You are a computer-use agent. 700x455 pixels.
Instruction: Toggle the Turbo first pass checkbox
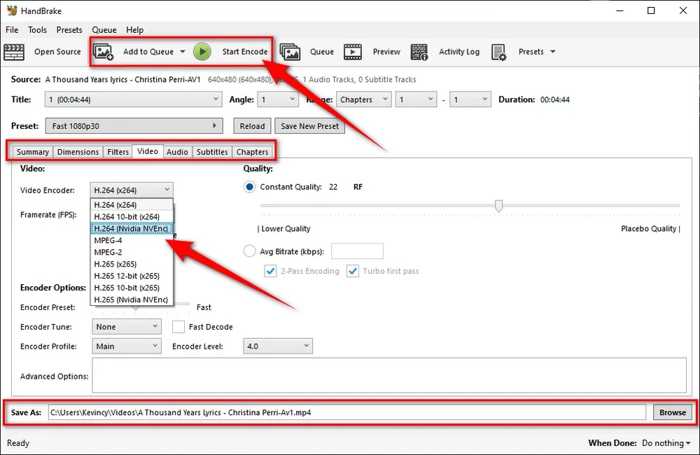coord(353,271)
